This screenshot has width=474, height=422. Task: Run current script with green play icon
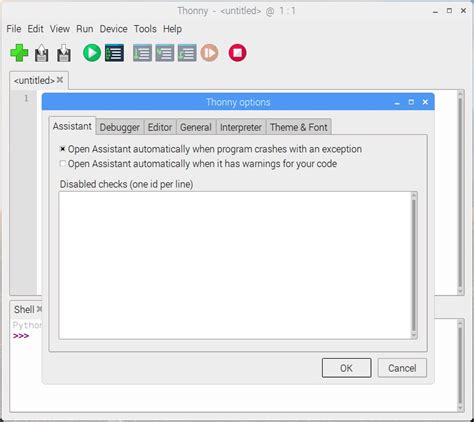[92, 53]
